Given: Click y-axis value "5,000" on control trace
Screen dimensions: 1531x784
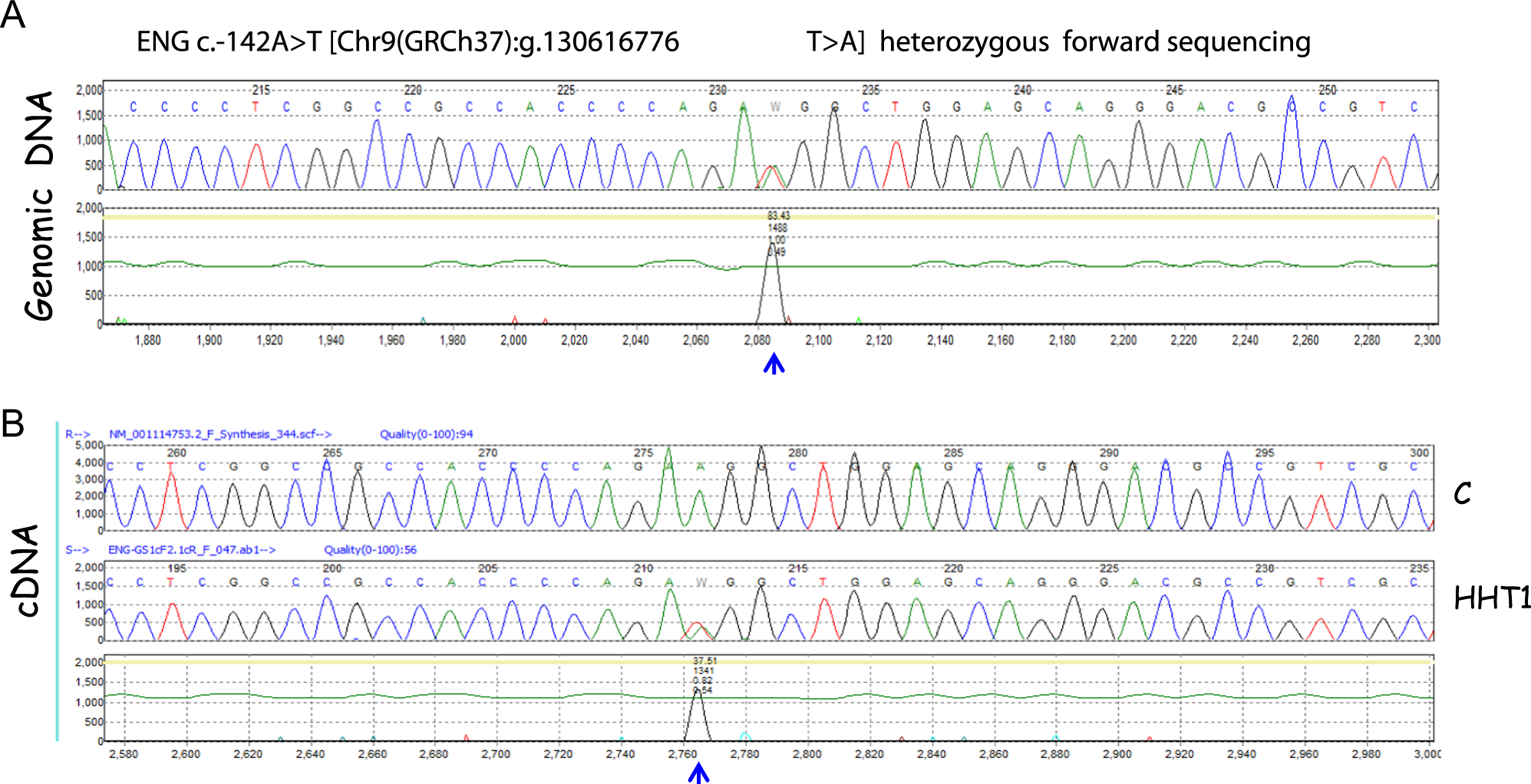Looking at the screenshot, I should (89, 446).
